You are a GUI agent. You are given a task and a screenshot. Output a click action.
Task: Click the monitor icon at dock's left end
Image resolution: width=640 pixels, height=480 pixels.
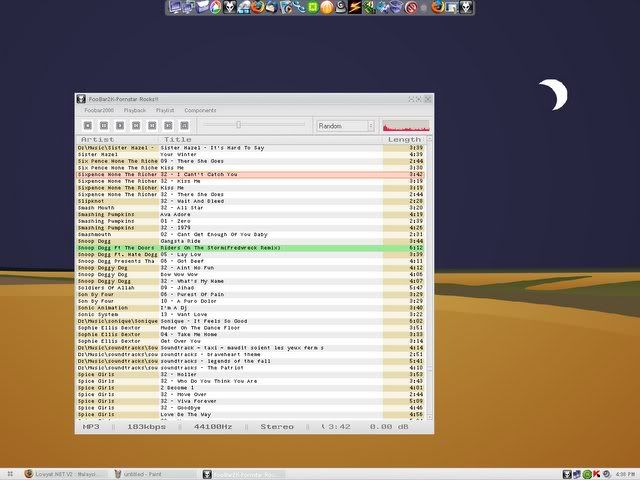pyautogui.click(x=175, y=8)
